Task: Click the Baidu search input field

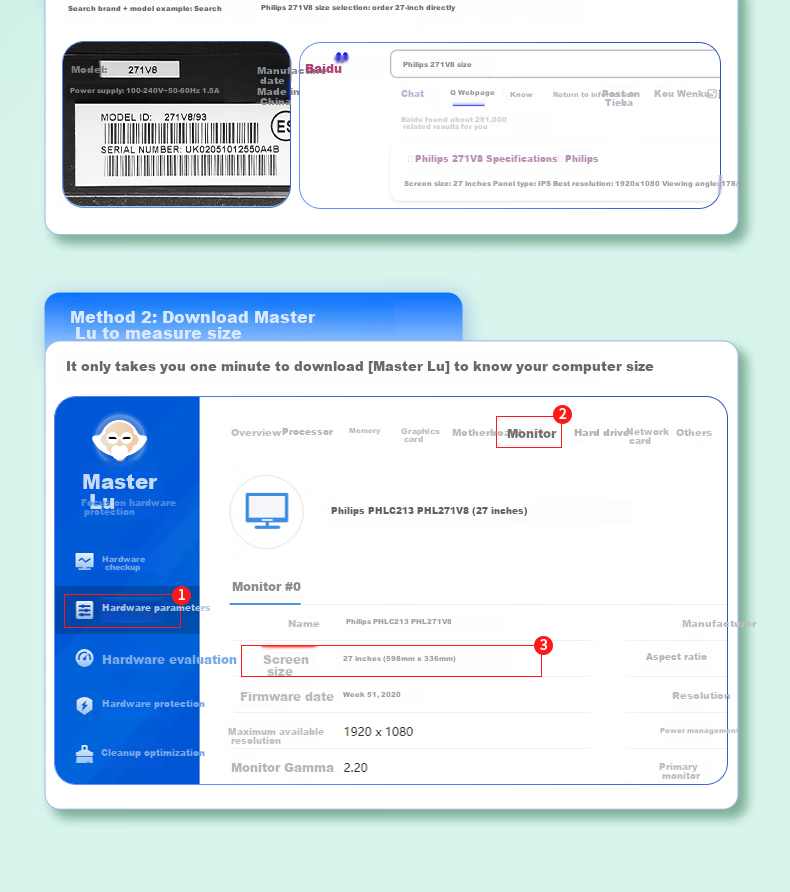Action: [x=555, y=64]
